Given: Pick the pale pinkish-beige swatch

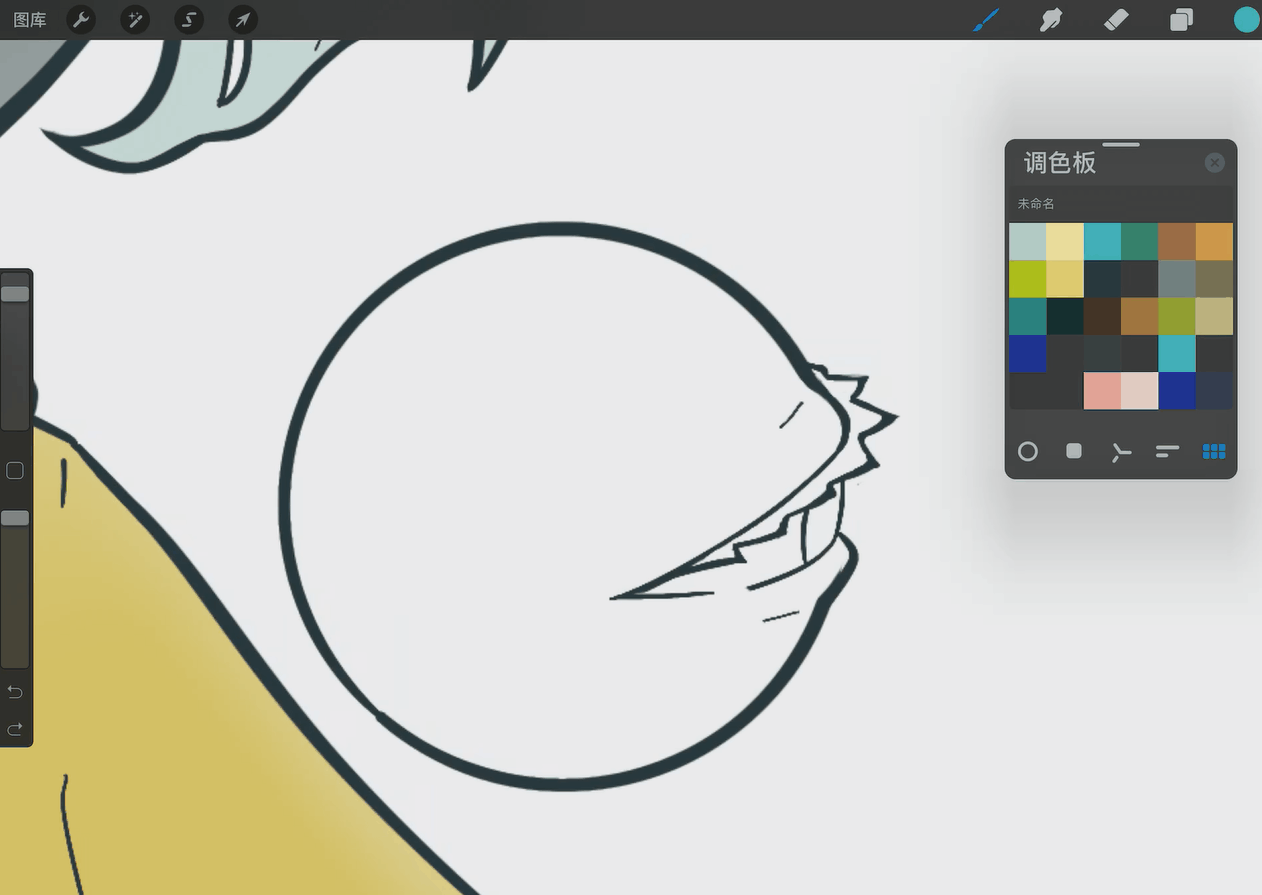Looking at the screenshot, I should pos(1139,391).
